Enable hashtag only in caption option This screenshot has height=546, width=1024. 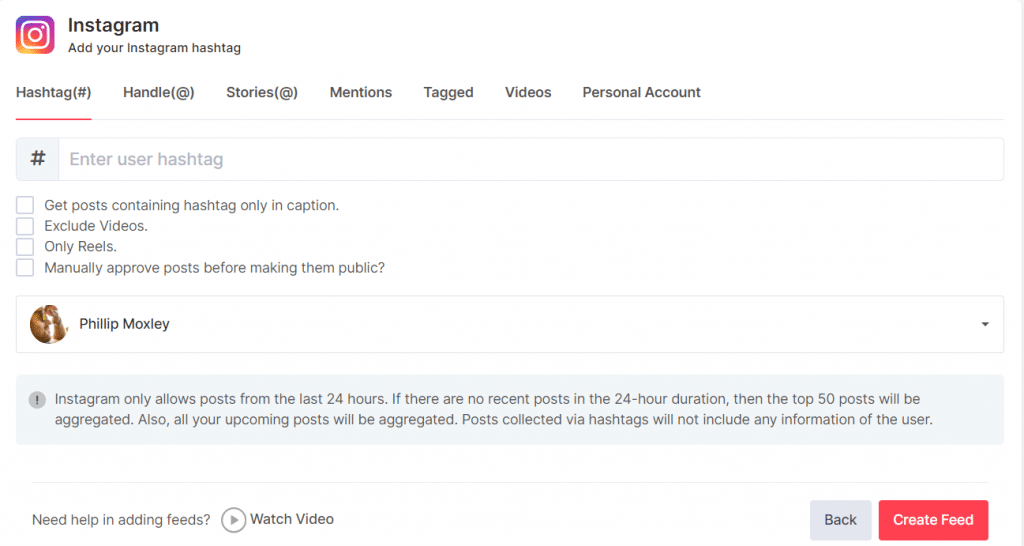25,205
